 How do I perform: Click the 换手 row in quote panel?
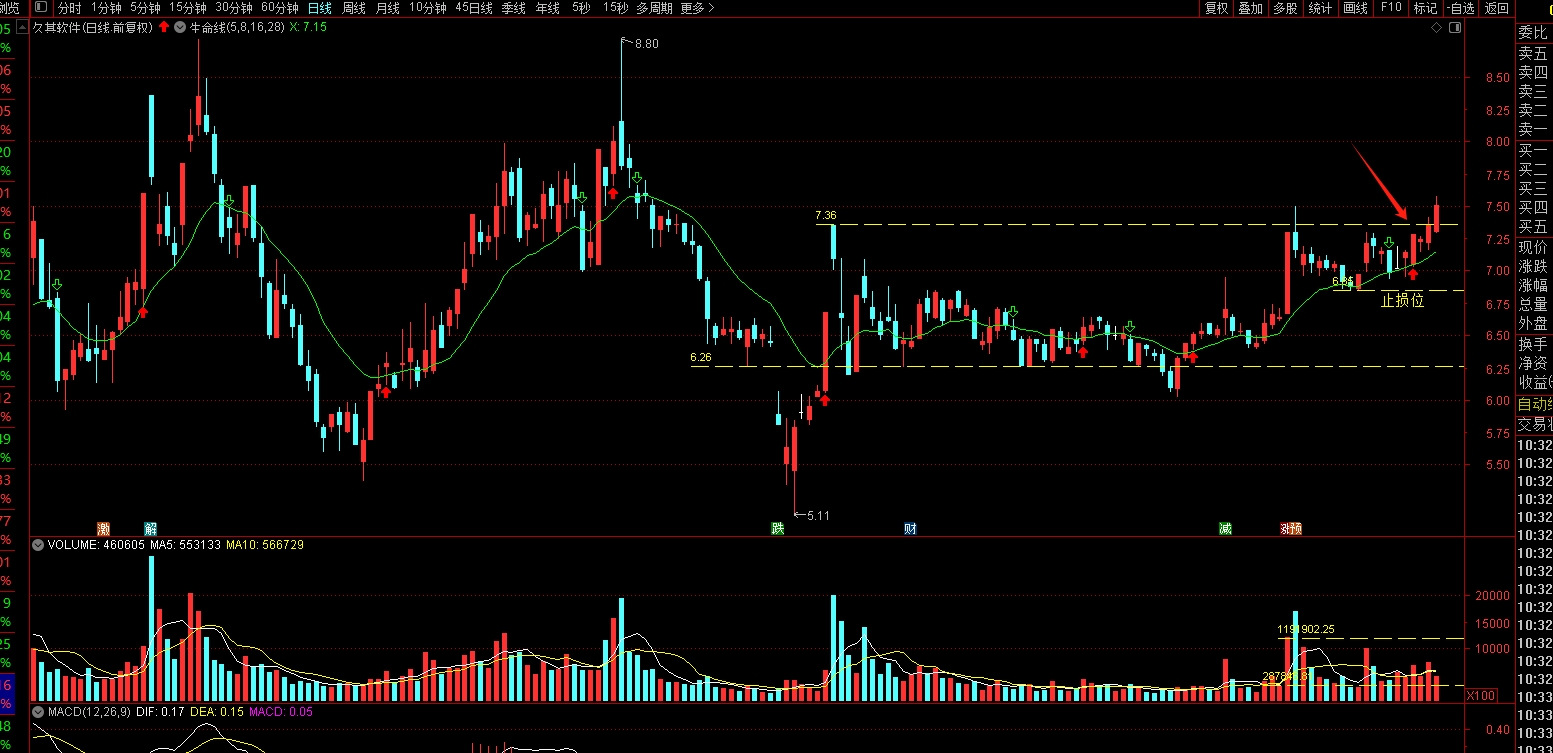[1535, 343]
